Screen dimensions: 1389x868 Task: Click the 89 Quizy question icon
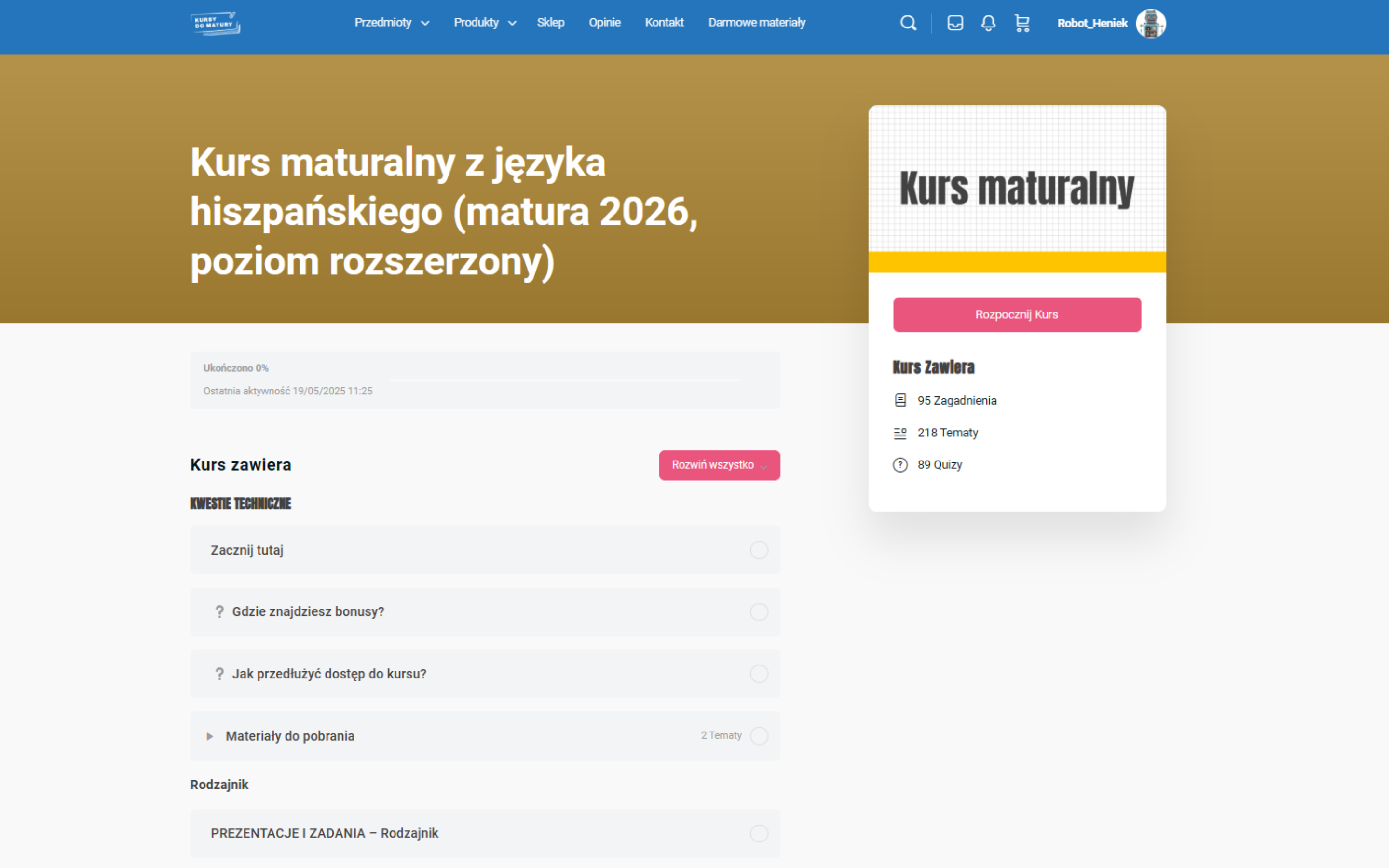900,464
